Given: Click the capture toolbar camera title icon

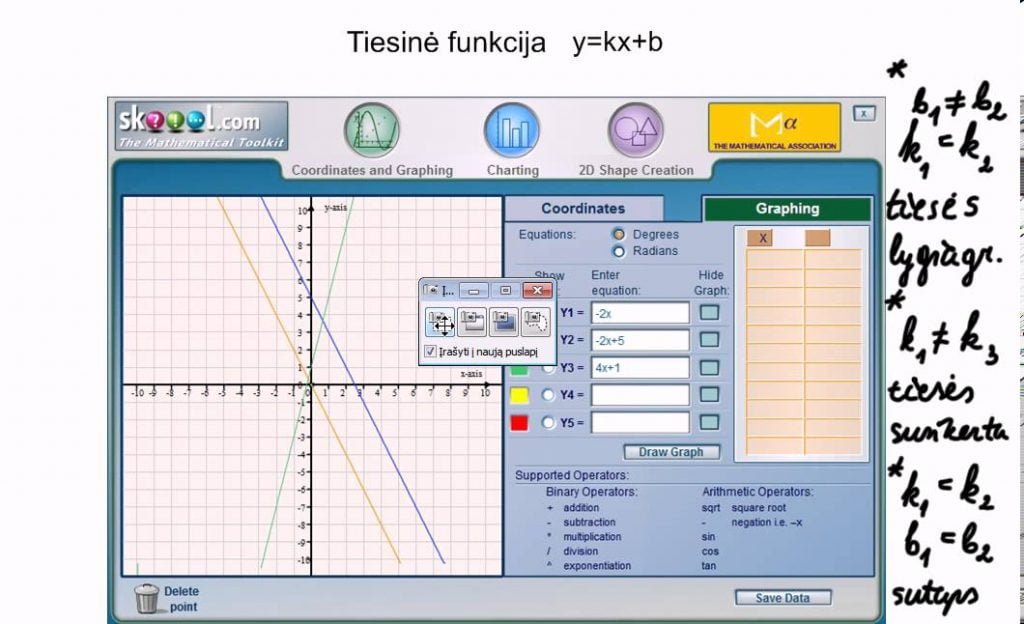Looking at the screenshot, I should click(431, 290).
